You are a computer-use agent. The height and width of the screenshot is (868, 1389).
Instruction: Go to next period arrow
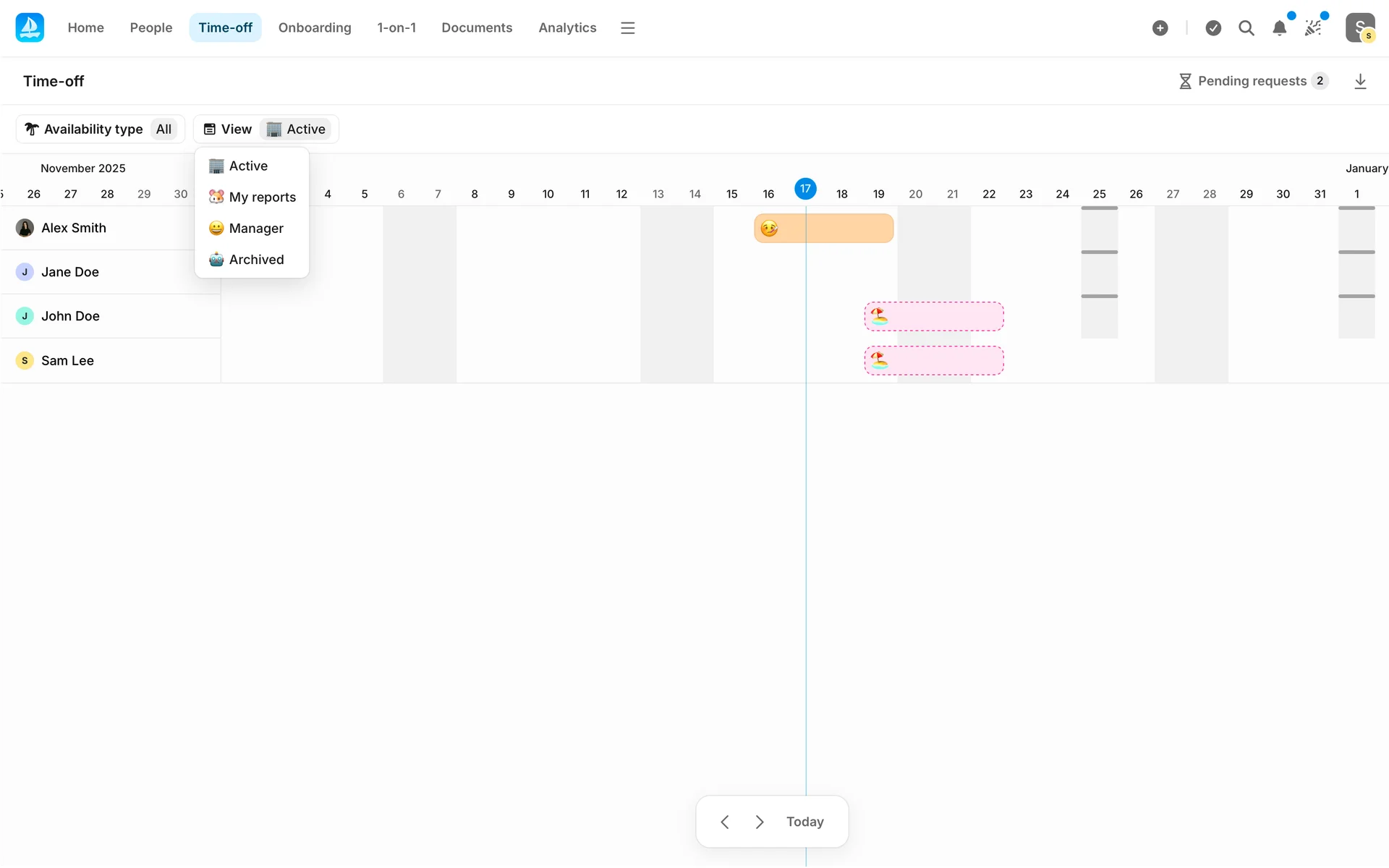coord(760,822)
